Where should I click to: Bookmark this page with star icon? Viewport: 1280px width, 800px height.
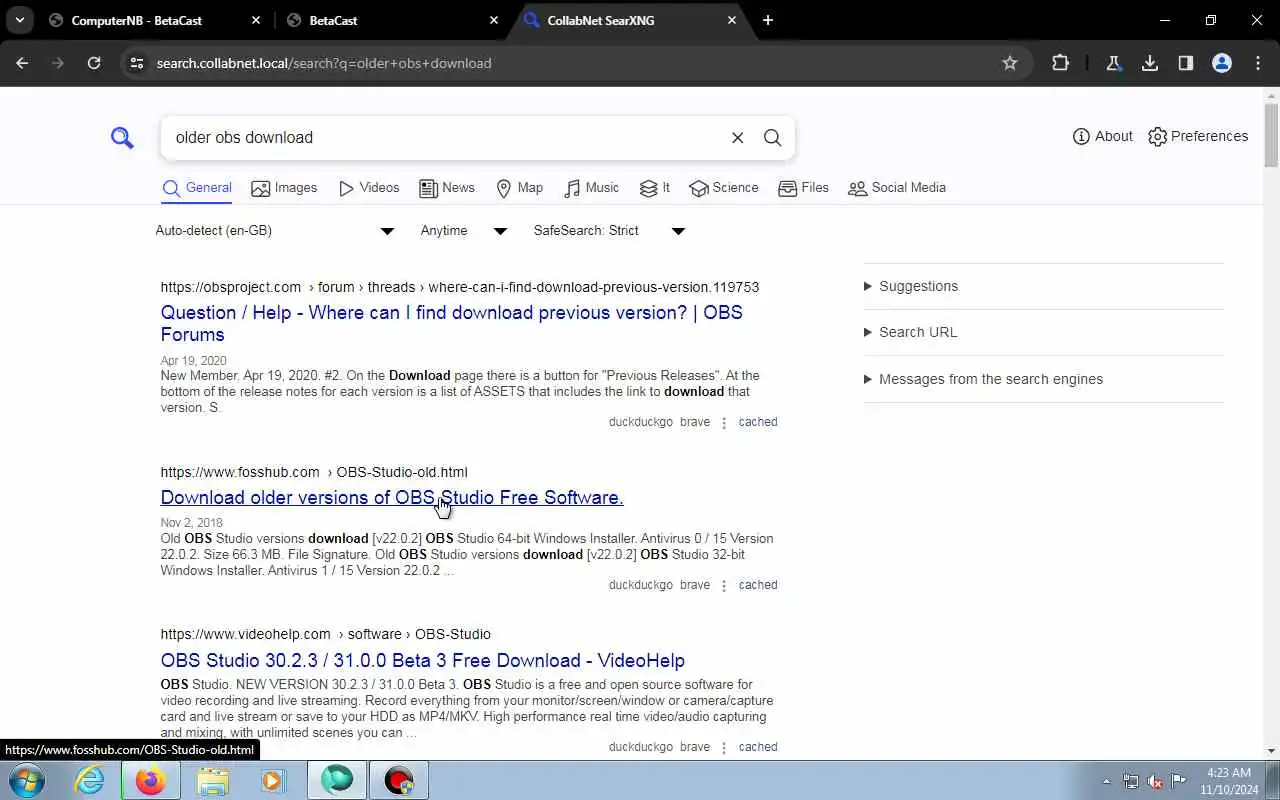click(x=1010, y=63)
